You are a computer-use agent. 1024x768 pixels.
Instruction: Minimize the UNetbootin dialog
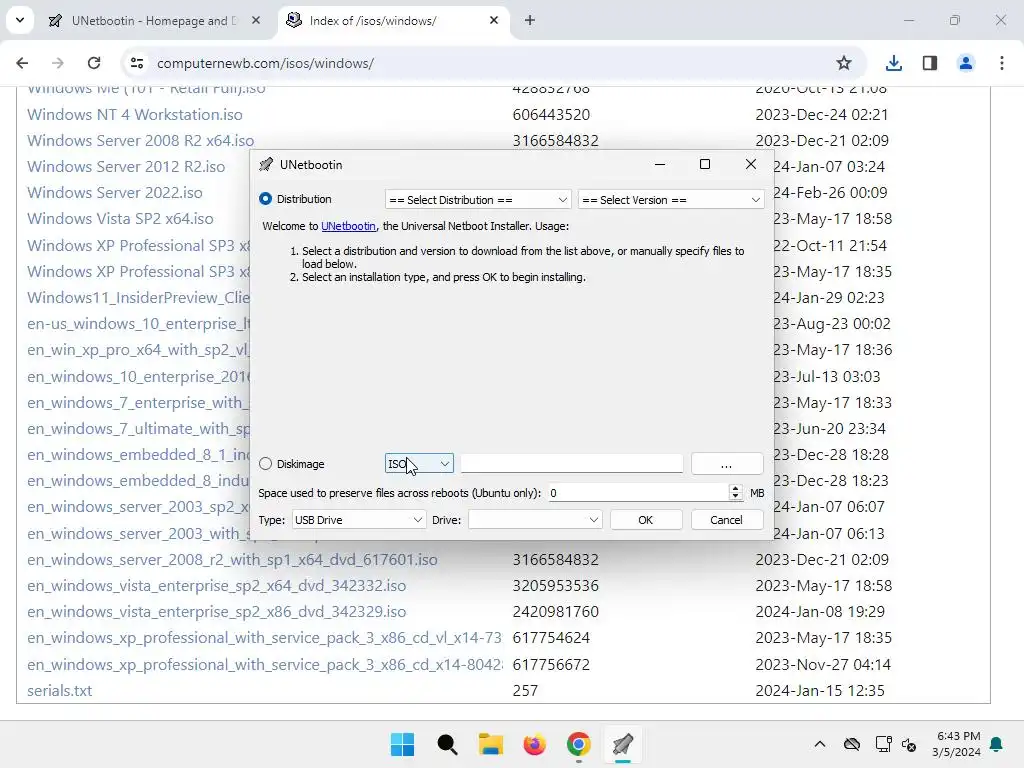click(660, 165)
